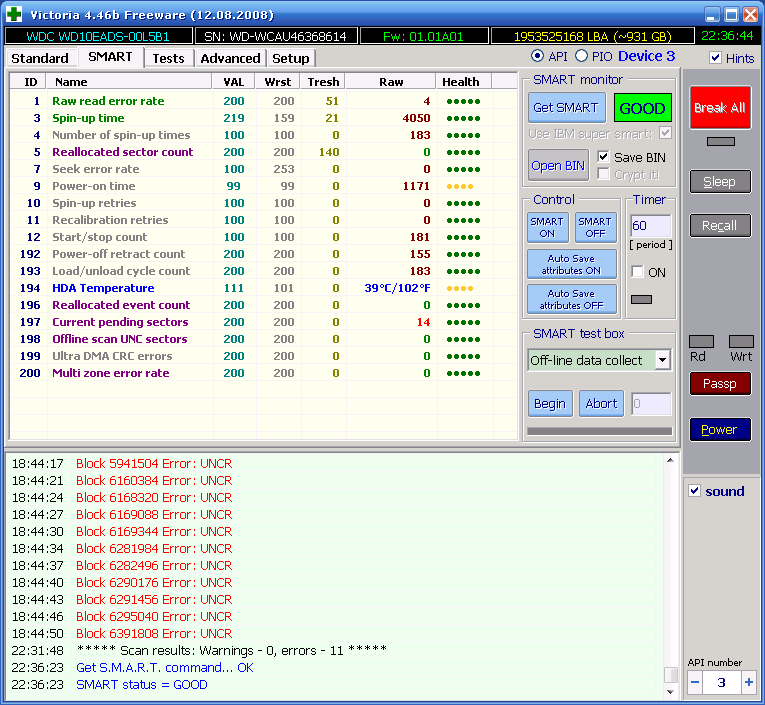Switch to the Tests tab
Screen dimensions: 765x705
[168, 58]
